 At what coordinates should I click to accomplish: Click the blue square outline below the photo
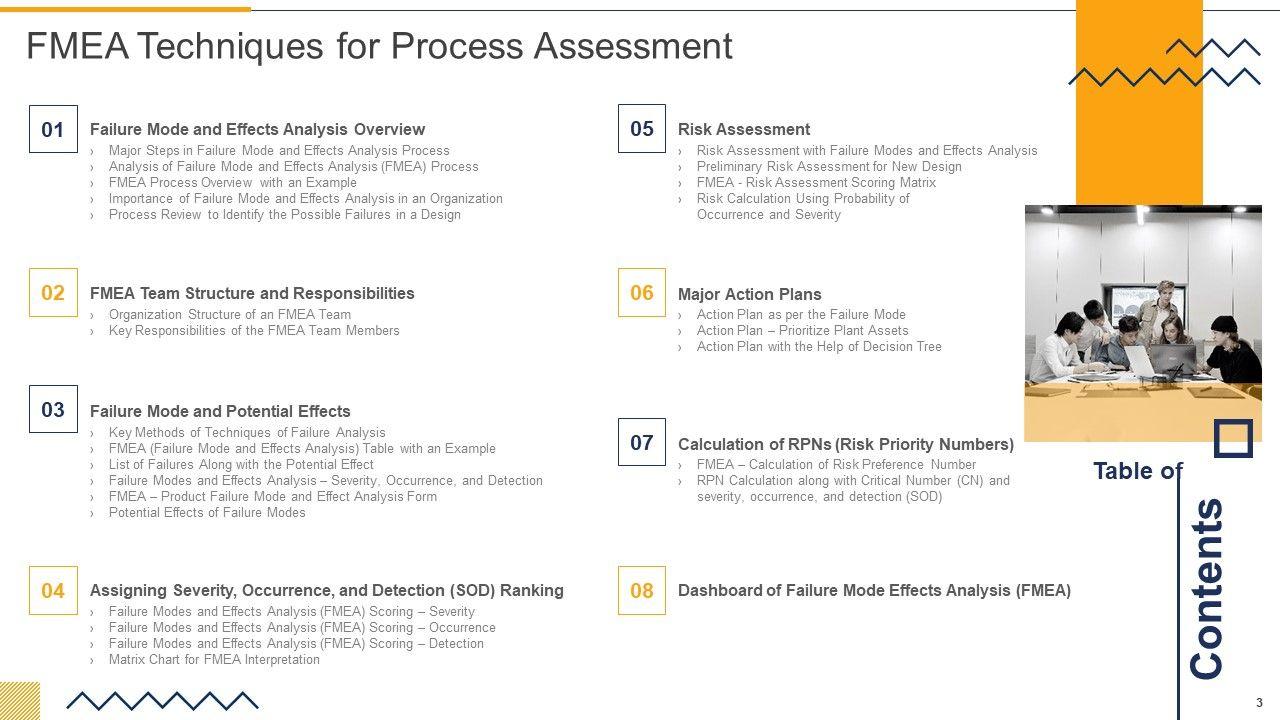pos(1233,439)
